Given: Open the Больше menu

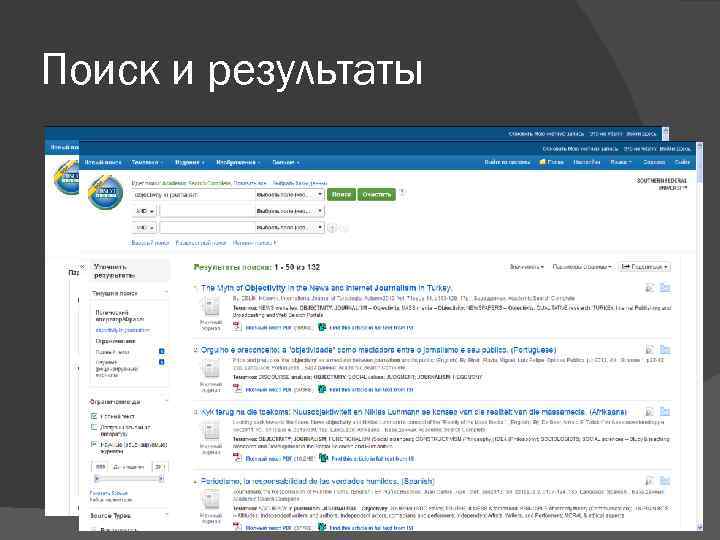Looking at the screenshot, I should pyautogui.click(x=286, y=162).
